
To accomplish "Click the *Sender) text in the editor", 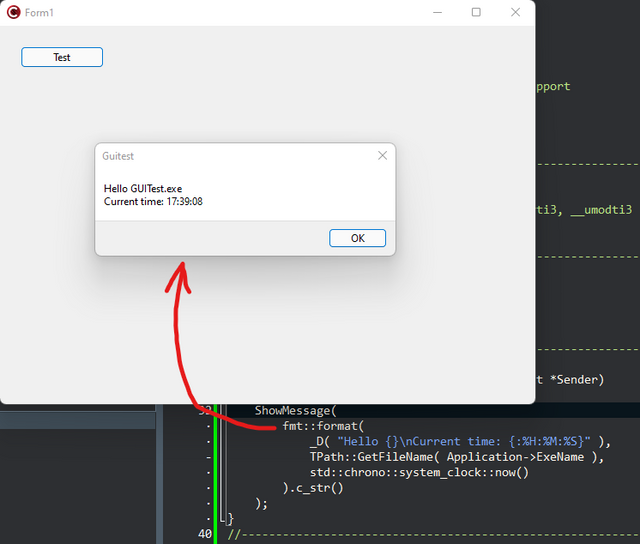I will pos(577,380).
